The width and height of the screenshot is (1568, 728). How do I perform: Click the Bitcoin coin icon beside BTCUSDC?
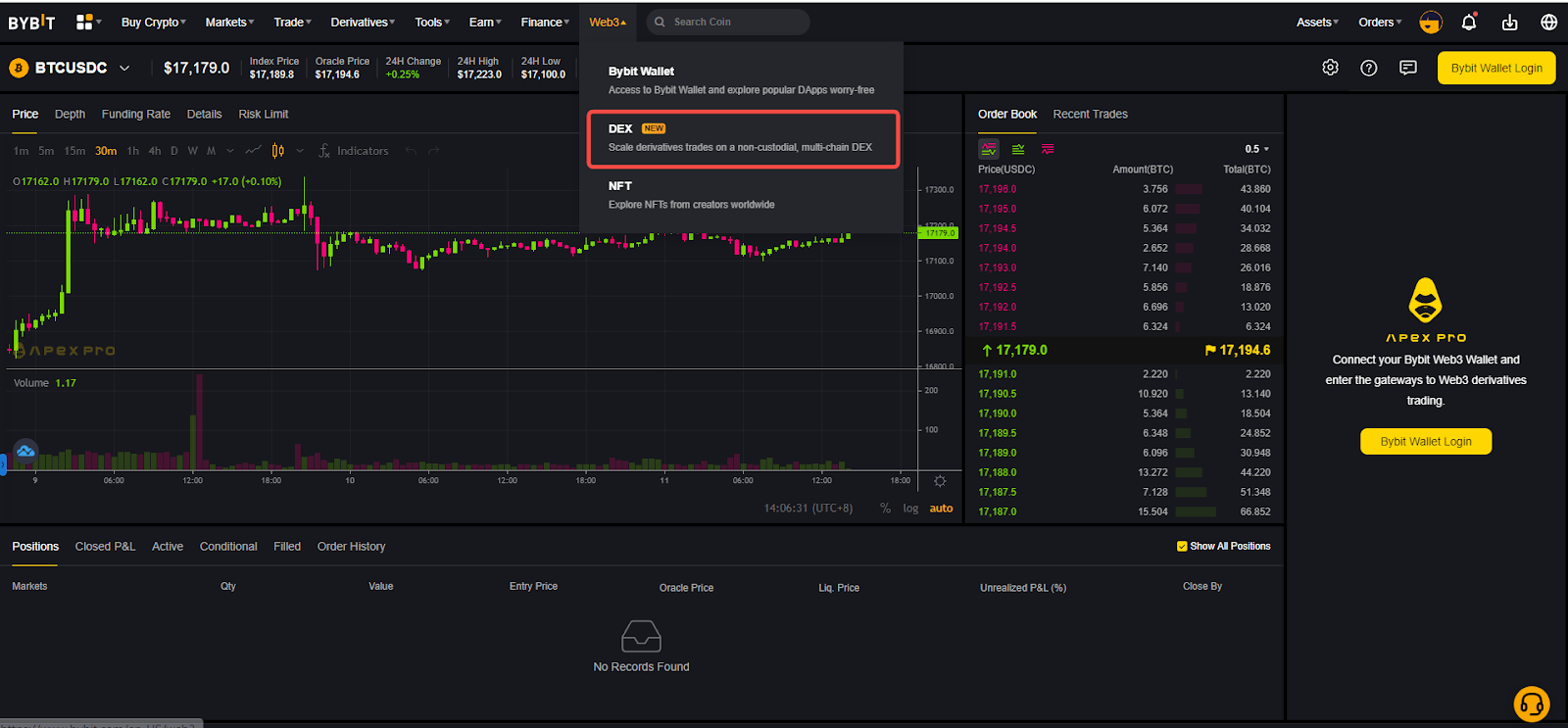pos(19,68)
